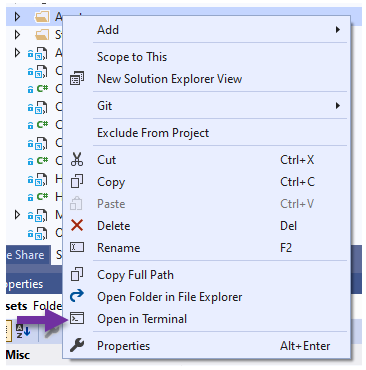This screenshot has width=366, height=370.
Task: Select Open Folder in File Explorer
Action: pos(170,297)
